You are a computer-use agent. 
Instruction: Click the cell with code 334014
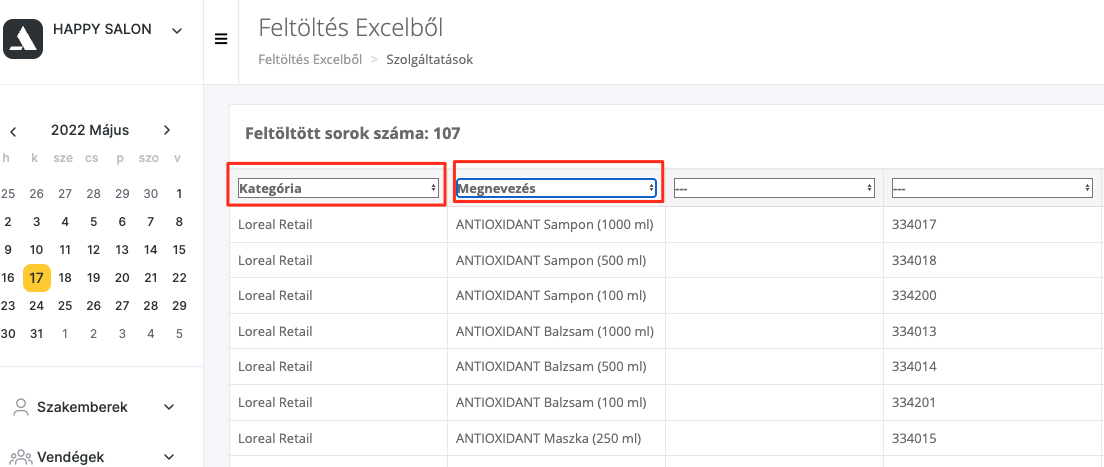click(x=992, y=367)
